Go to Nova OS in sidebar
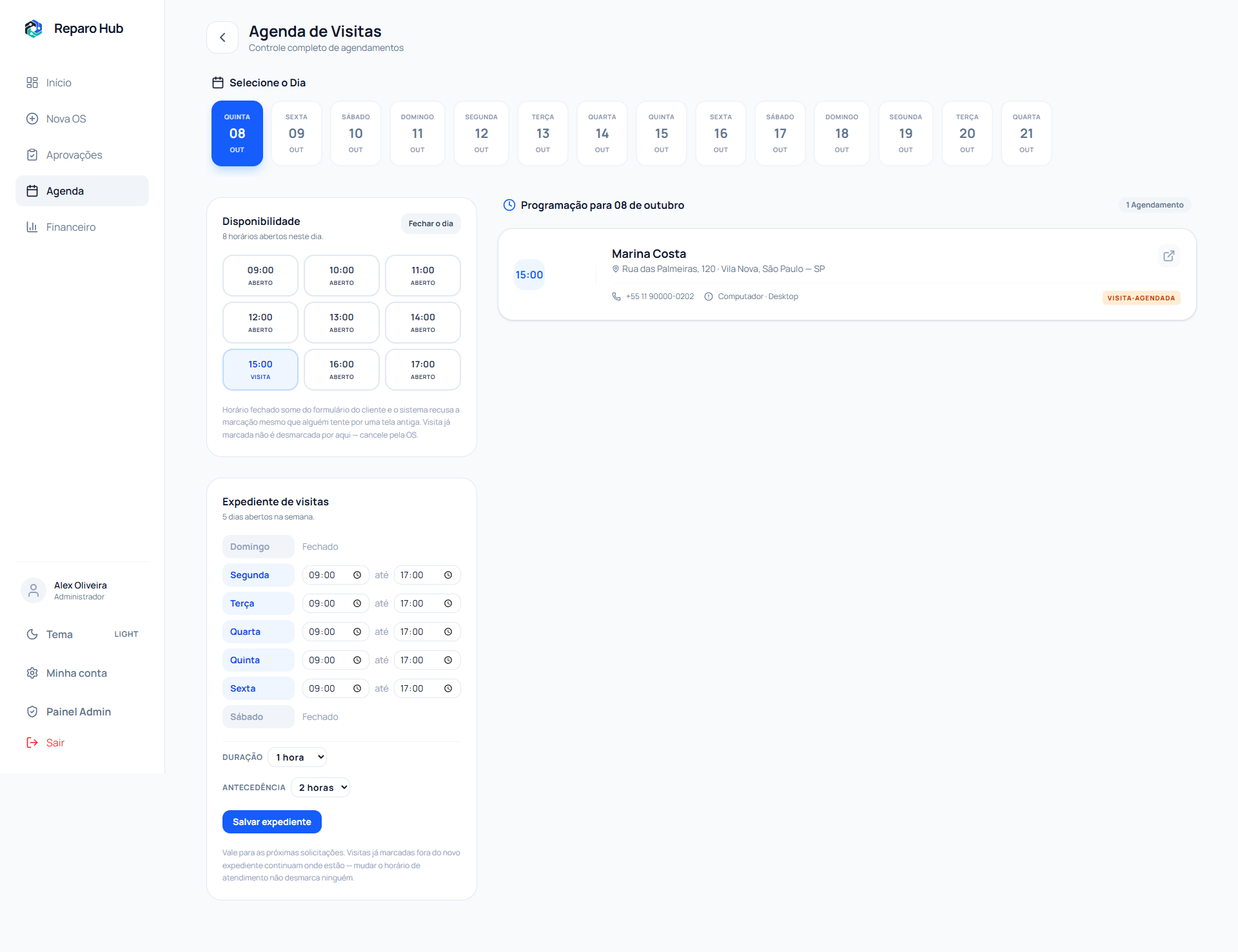The width and height of the screenshot is (1238, 952). pos(82,119)
